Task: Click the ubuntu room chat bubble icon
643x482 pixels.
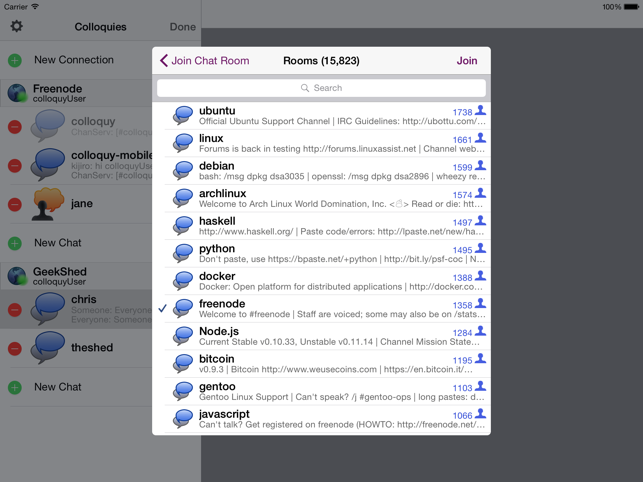Action: pyautogui.click(x=183, y=115)
